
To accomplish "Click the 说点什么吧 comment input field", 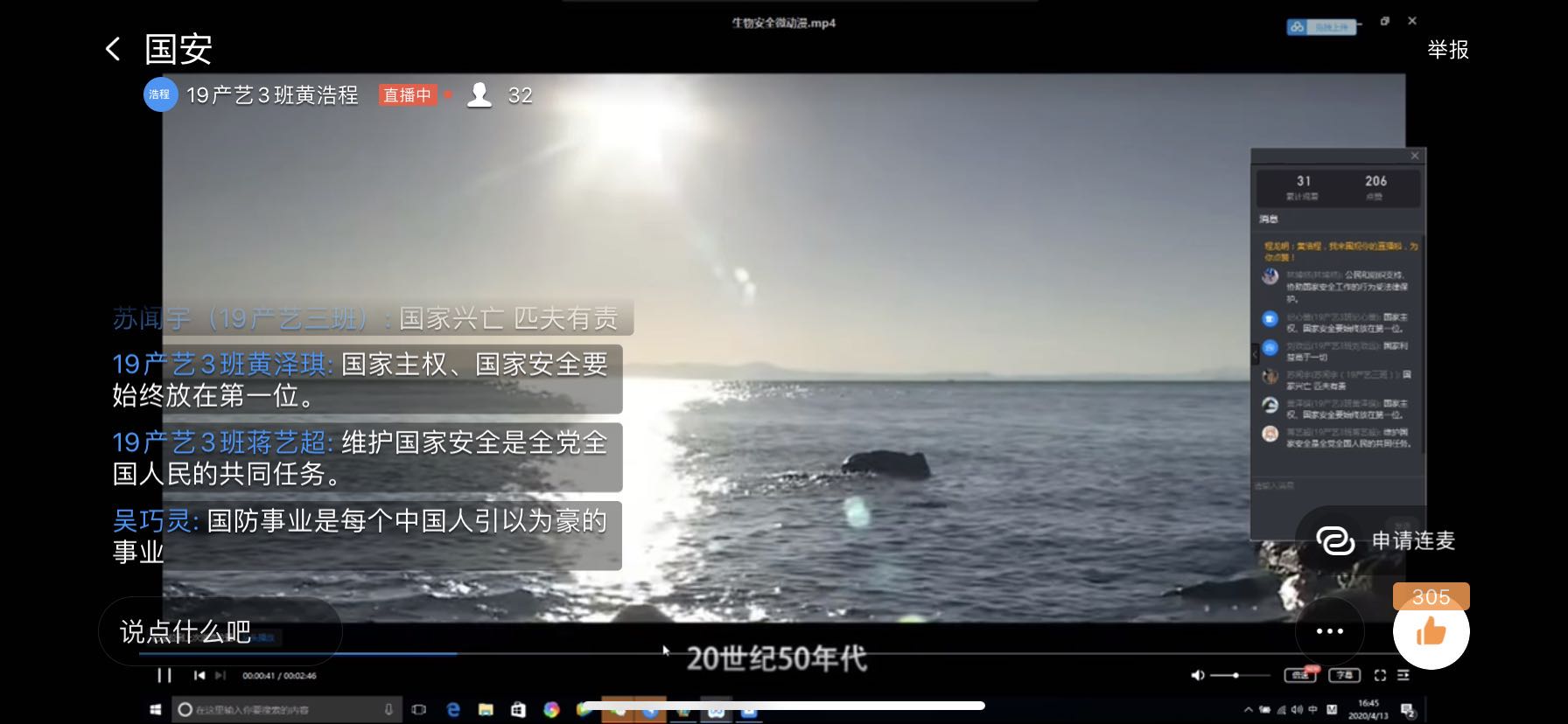I will pyautogui.click(x=220, y=631).
